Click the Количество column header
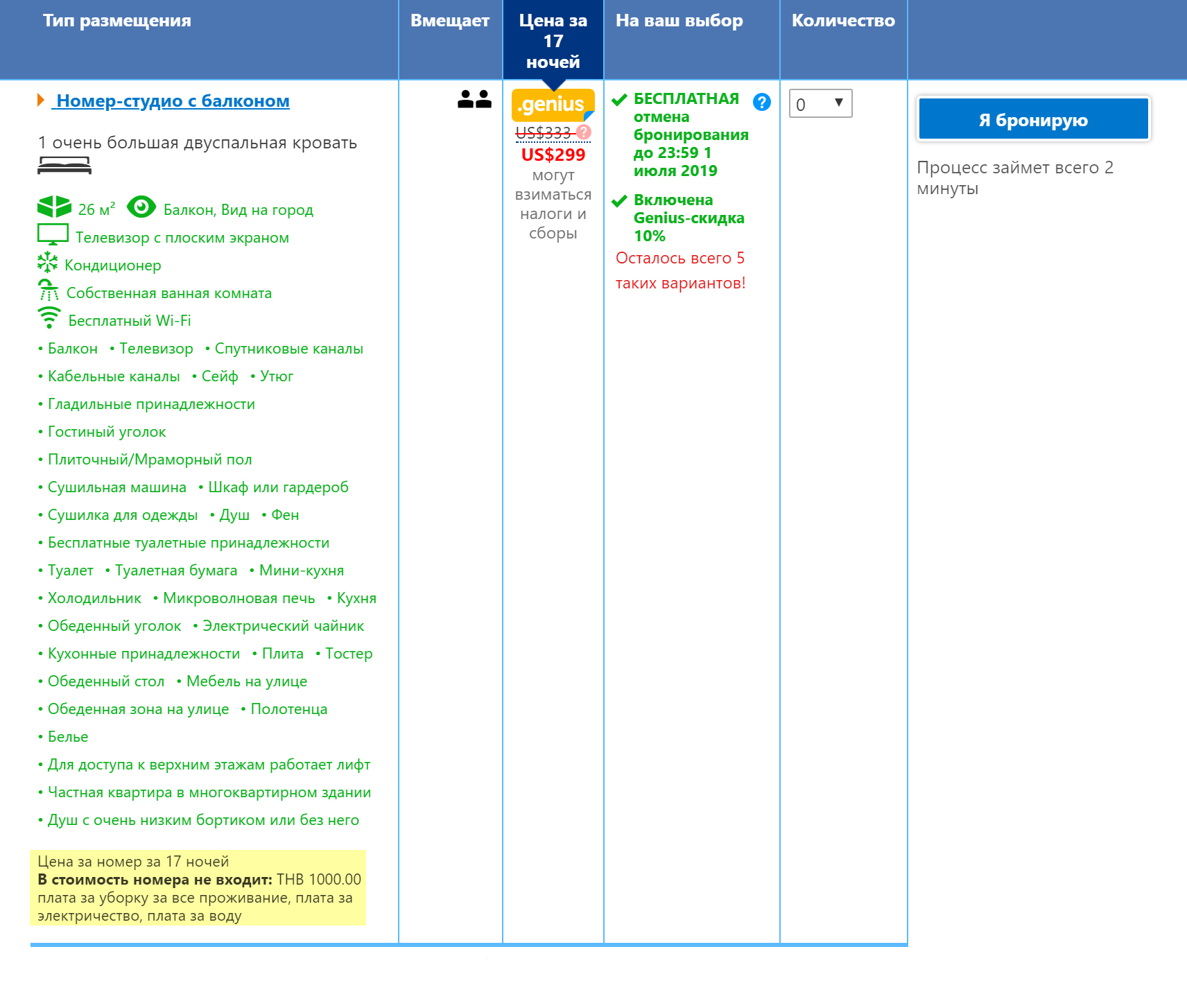Viewport: 1187px width, 1008px height. tap(843, 21)
